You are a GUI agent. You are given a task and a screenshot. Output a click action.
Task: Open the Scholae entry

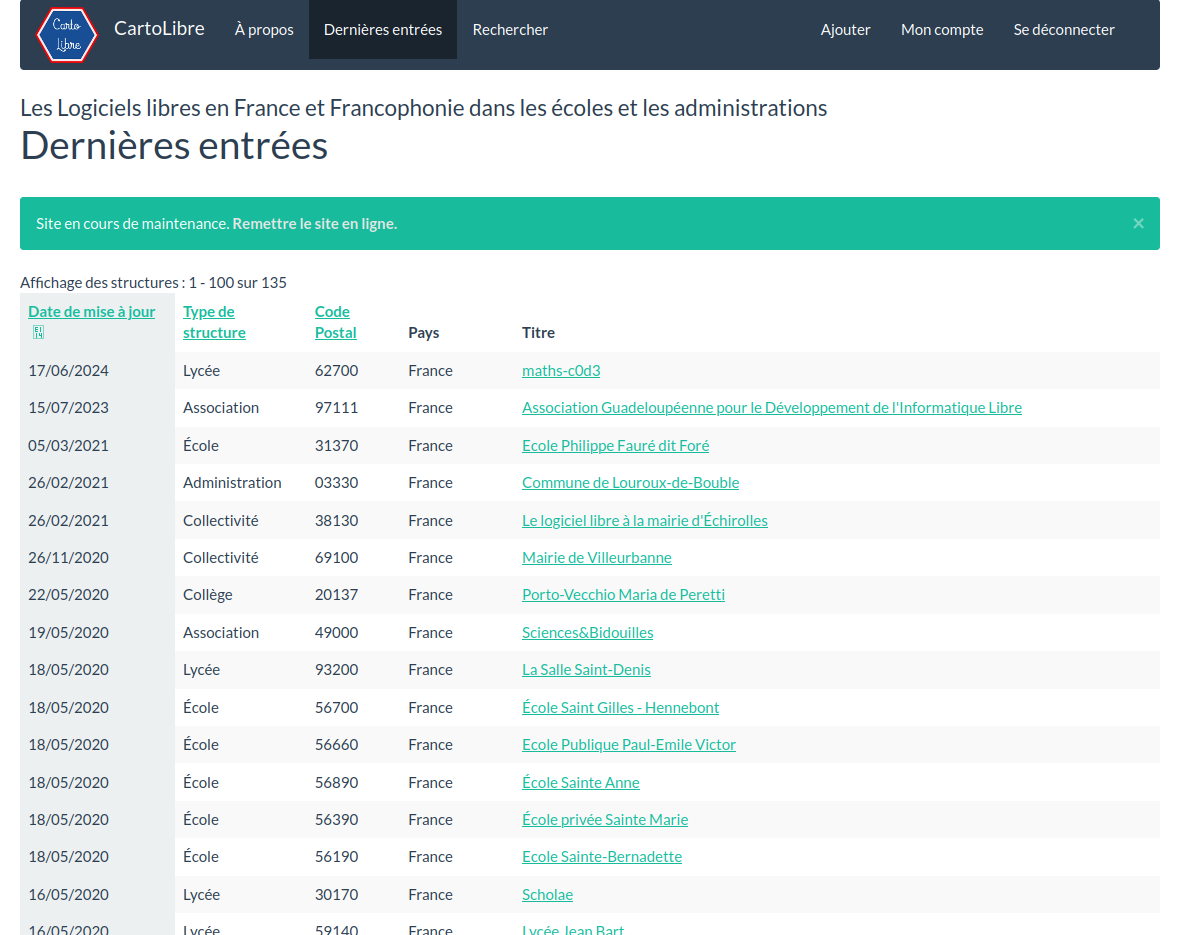[x=547, y=895]
